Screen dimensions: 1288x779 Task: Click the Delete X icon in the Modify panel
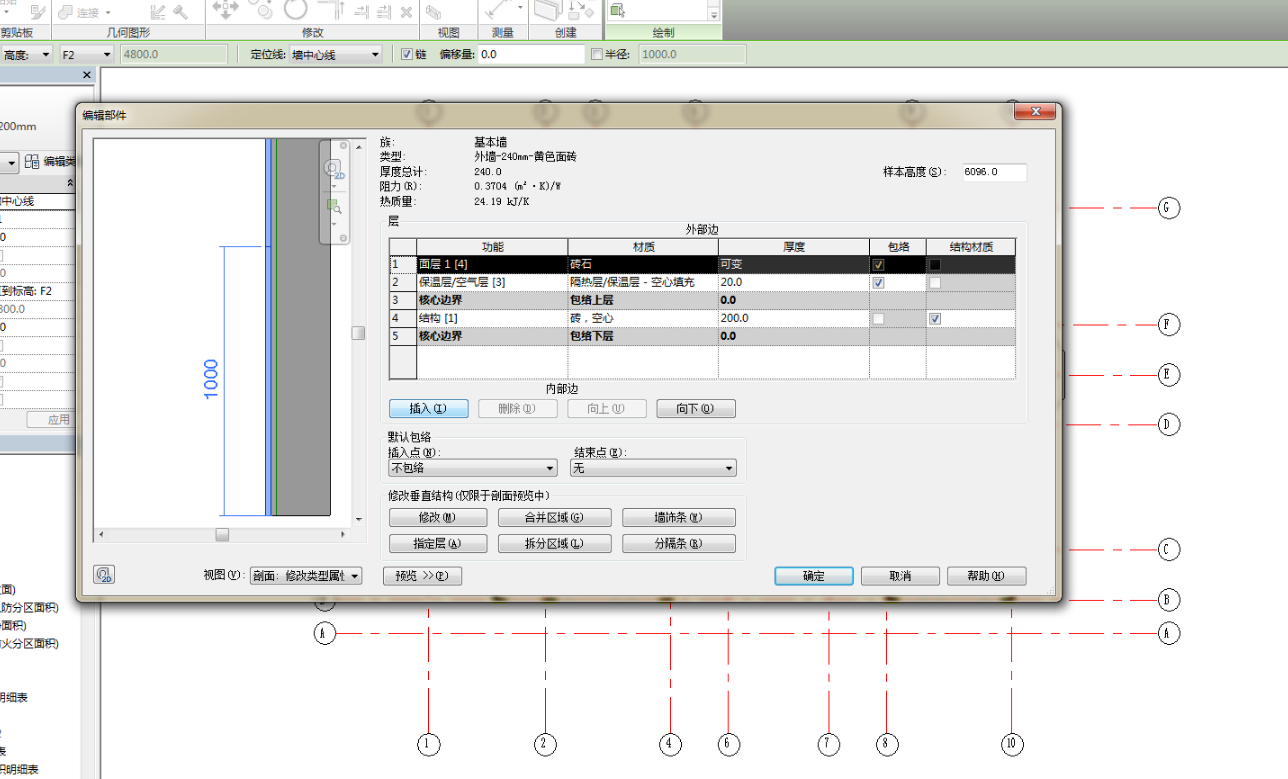[406, 12]
